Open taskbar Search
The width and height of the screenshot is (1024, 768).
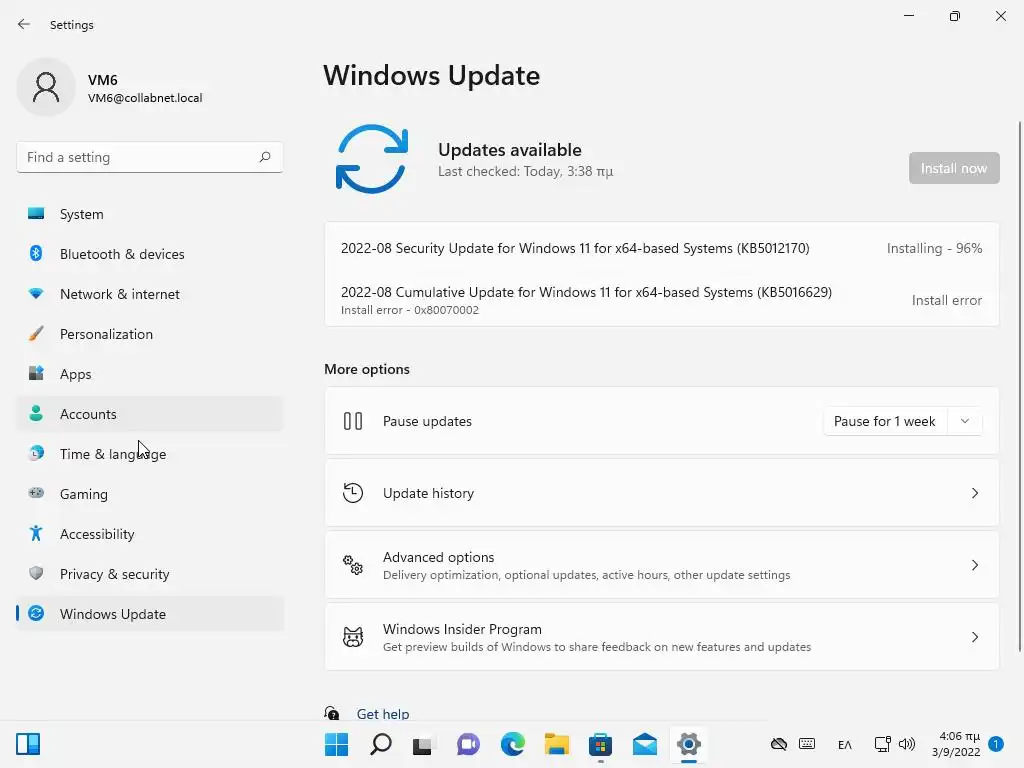(x=381, y=744)
